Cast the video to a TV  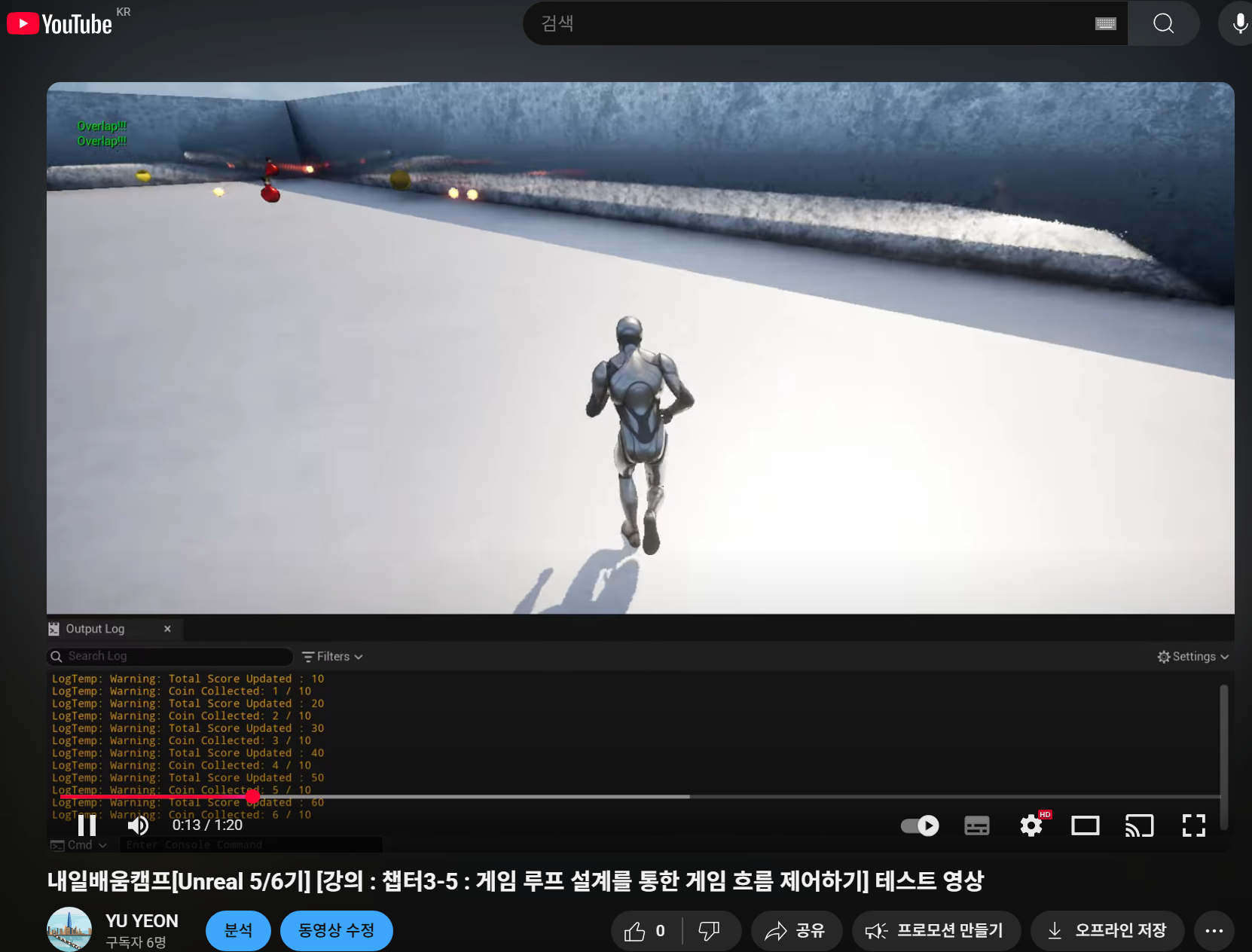point(1140,825)
